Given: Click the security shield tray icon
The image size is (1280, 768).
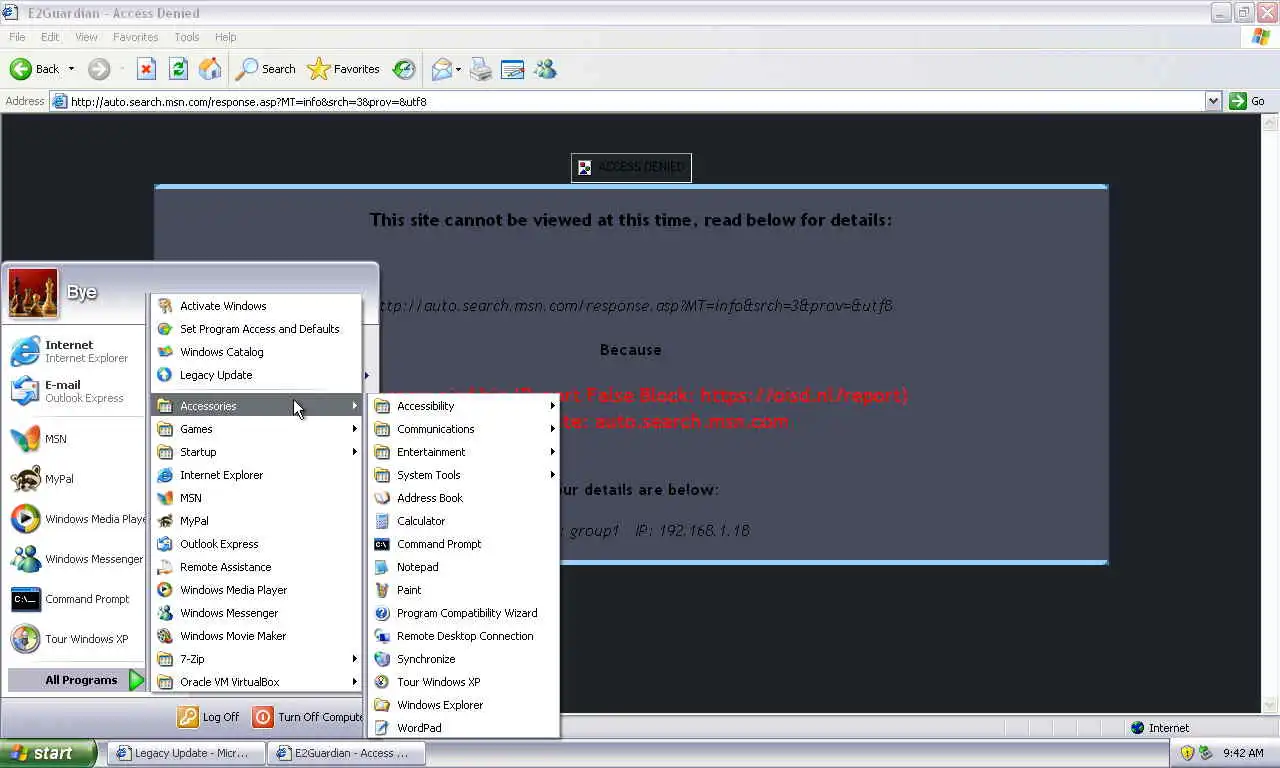Looking at the screenshot, I should point(1187,753).
